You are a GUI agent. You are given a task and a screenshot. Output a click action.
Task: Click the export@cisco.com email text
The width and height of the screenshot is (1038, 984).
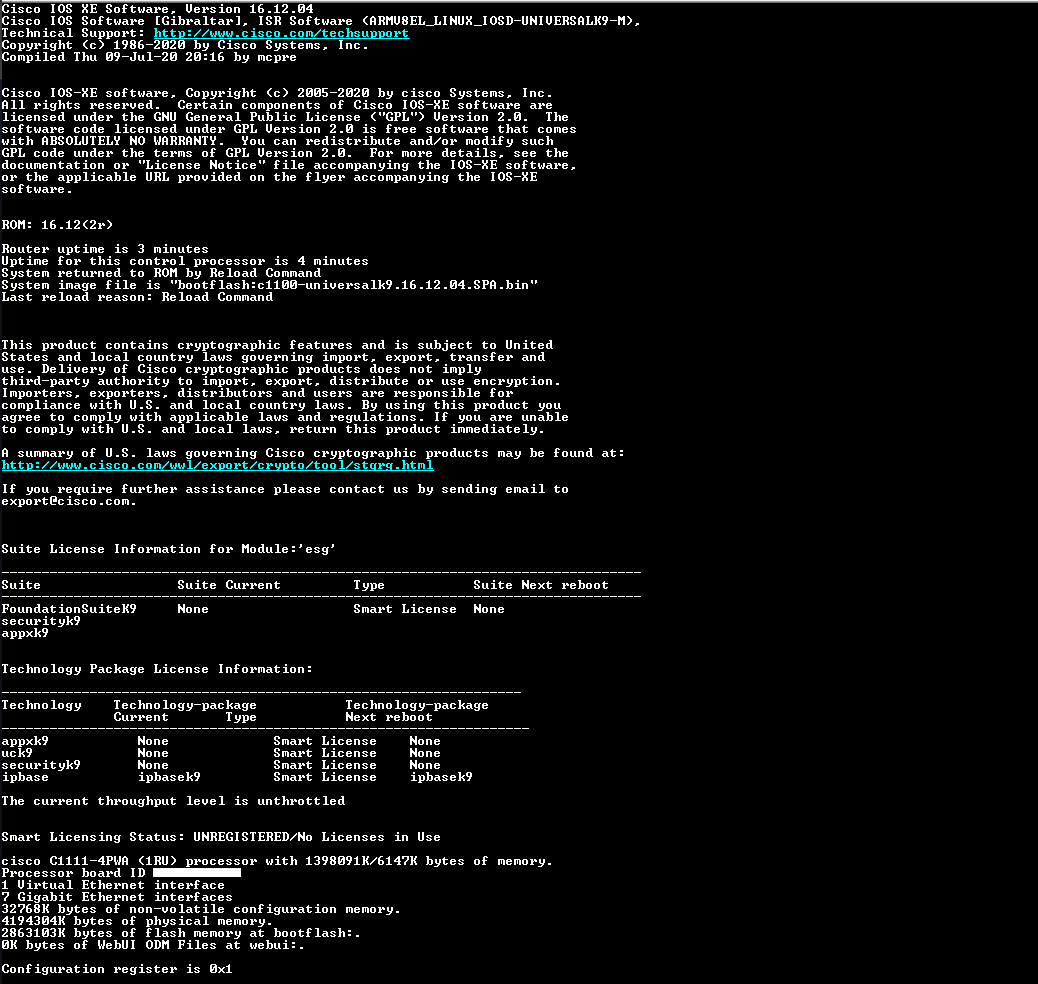point(66,501)
